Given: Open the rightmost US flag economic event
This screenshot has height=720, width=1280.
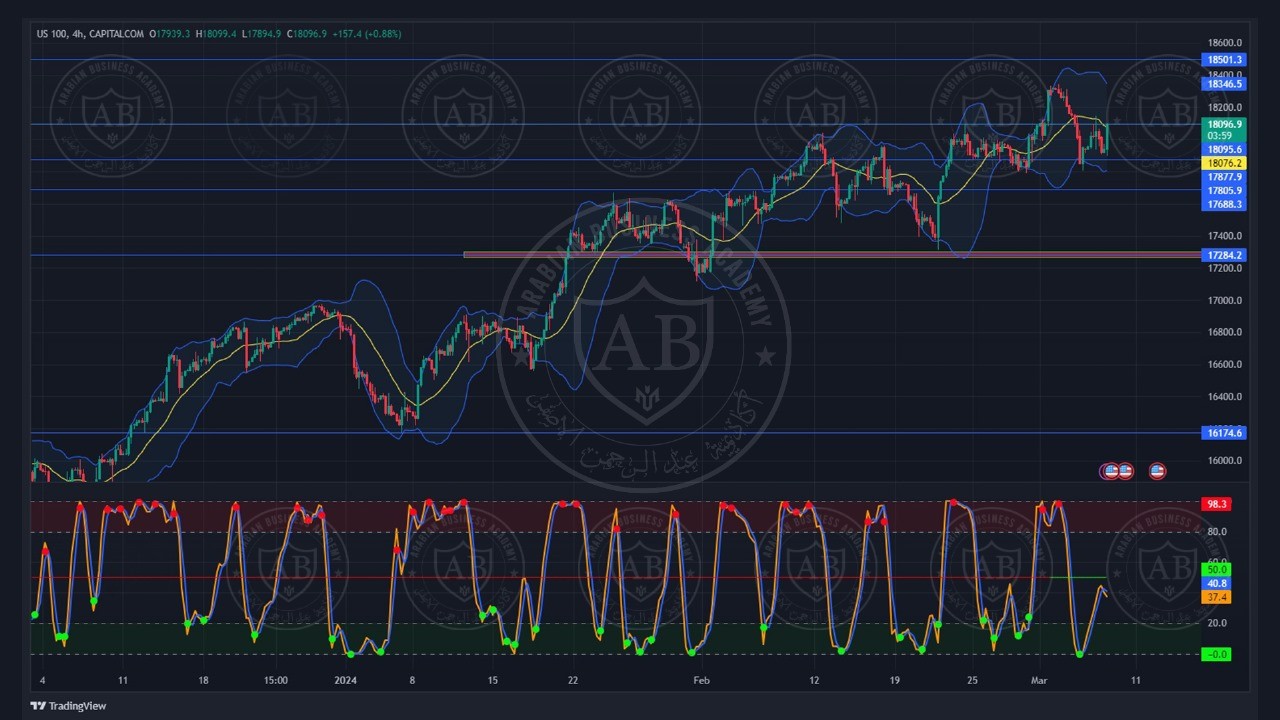Looking at the screenshot, I should [1157, 471].
